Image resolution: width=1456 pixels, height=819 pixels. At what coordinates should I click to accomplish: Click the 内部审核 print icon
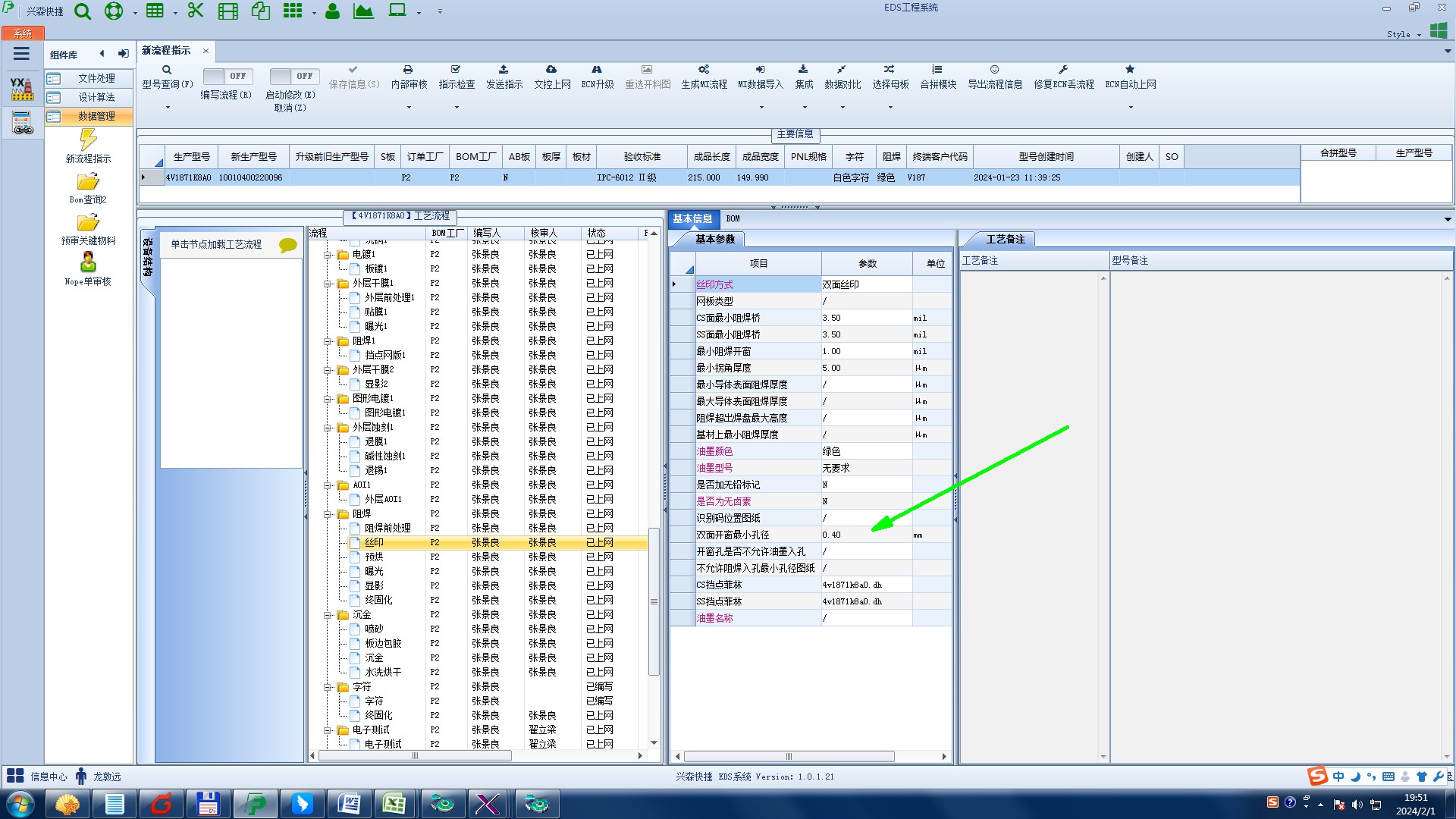(x=408, y=70)
